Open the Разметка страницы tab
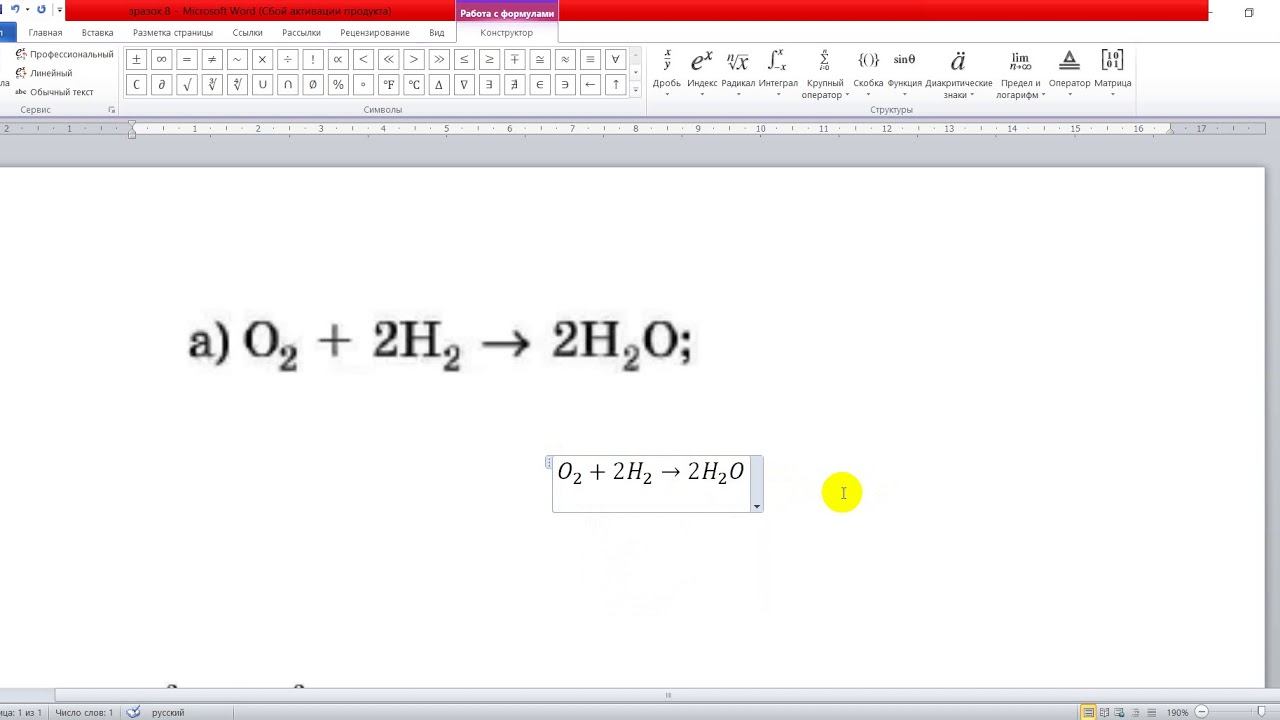 click(x=173, y=33)
